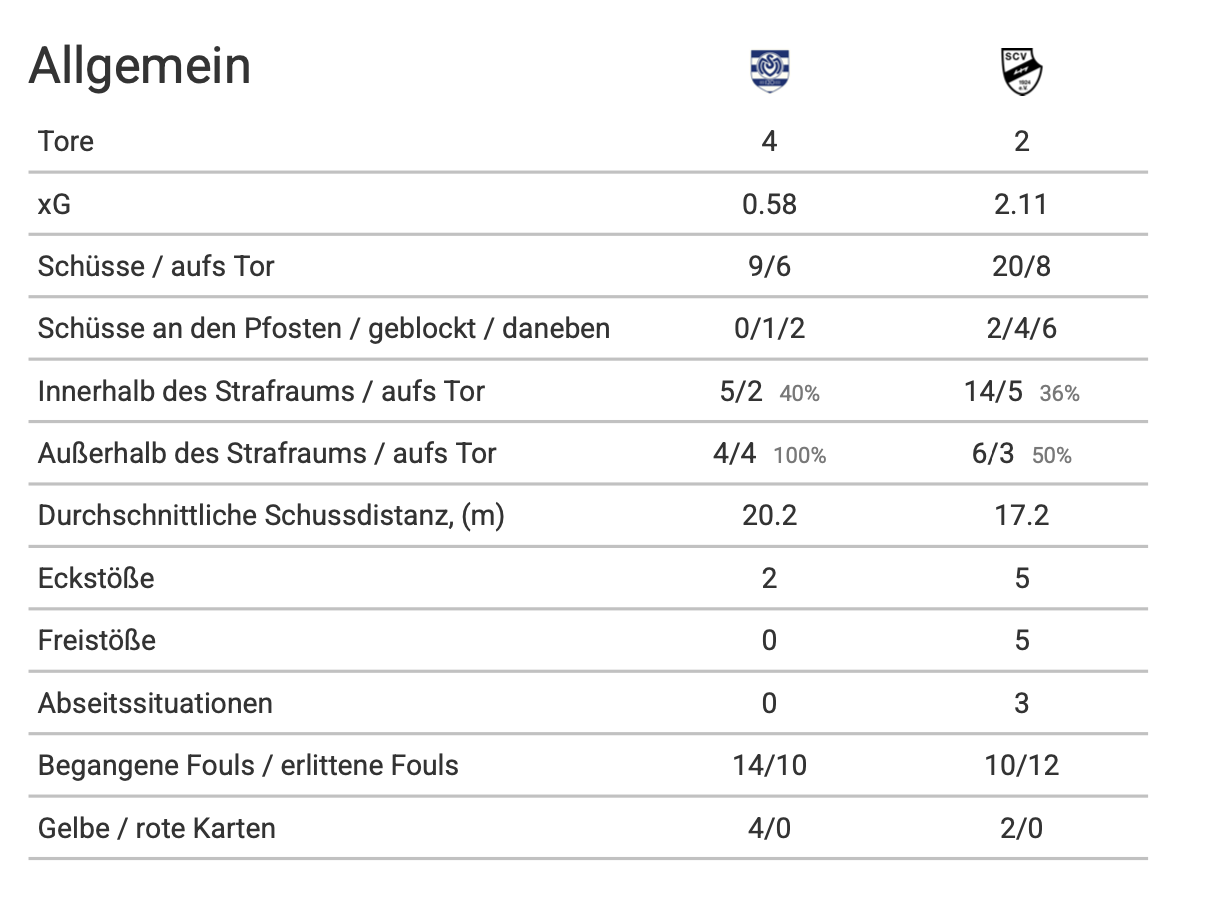Click the MSV Duisburg team crest
This screenshot has height=898, width=1228.
tap(769, 71)
